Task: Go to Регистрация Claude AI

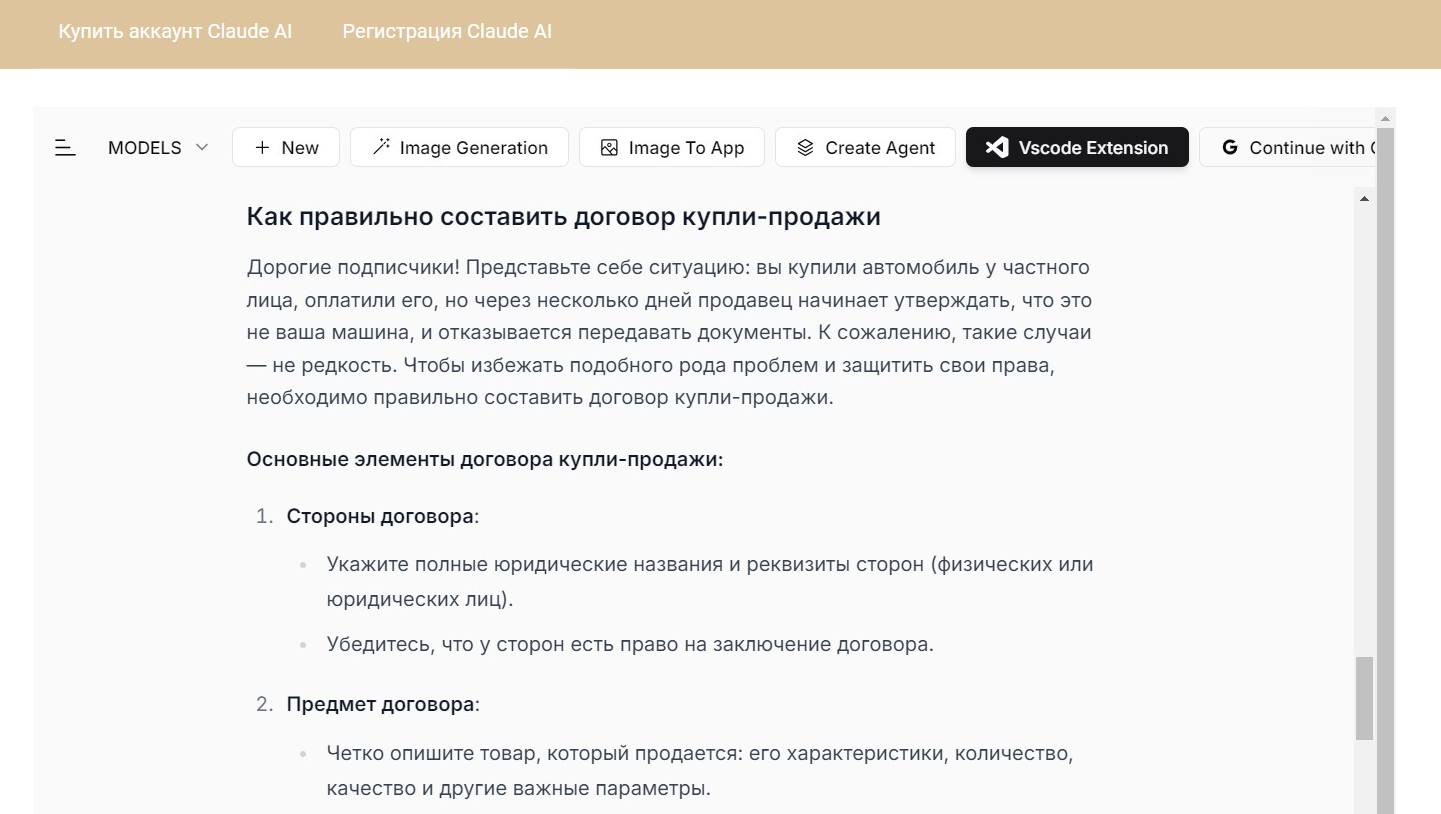Action: coord(447,31)
